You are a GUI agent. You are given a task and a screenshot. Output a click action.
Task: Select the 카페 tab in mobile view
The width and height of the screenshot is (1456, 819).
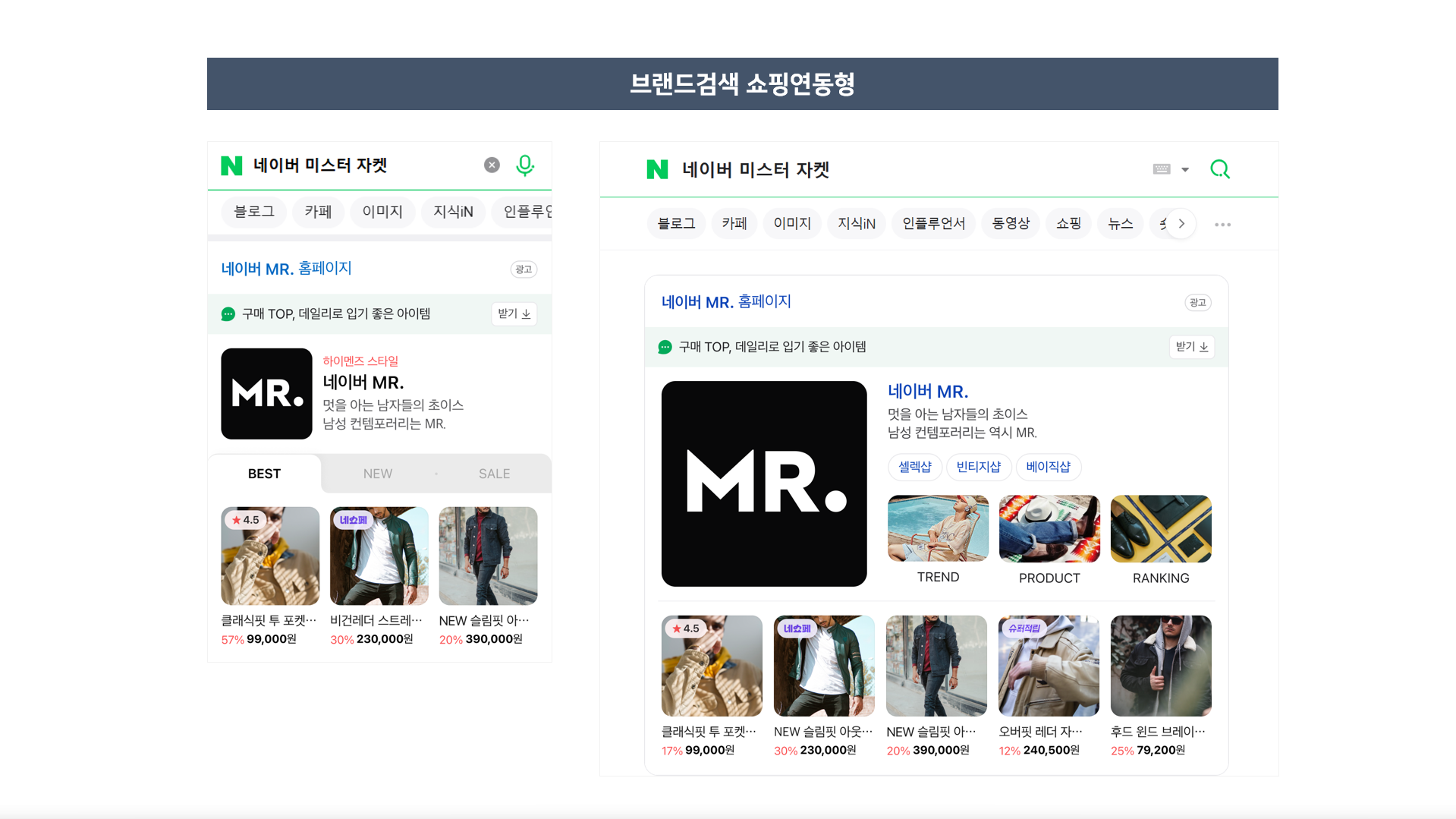pos(319,212)
